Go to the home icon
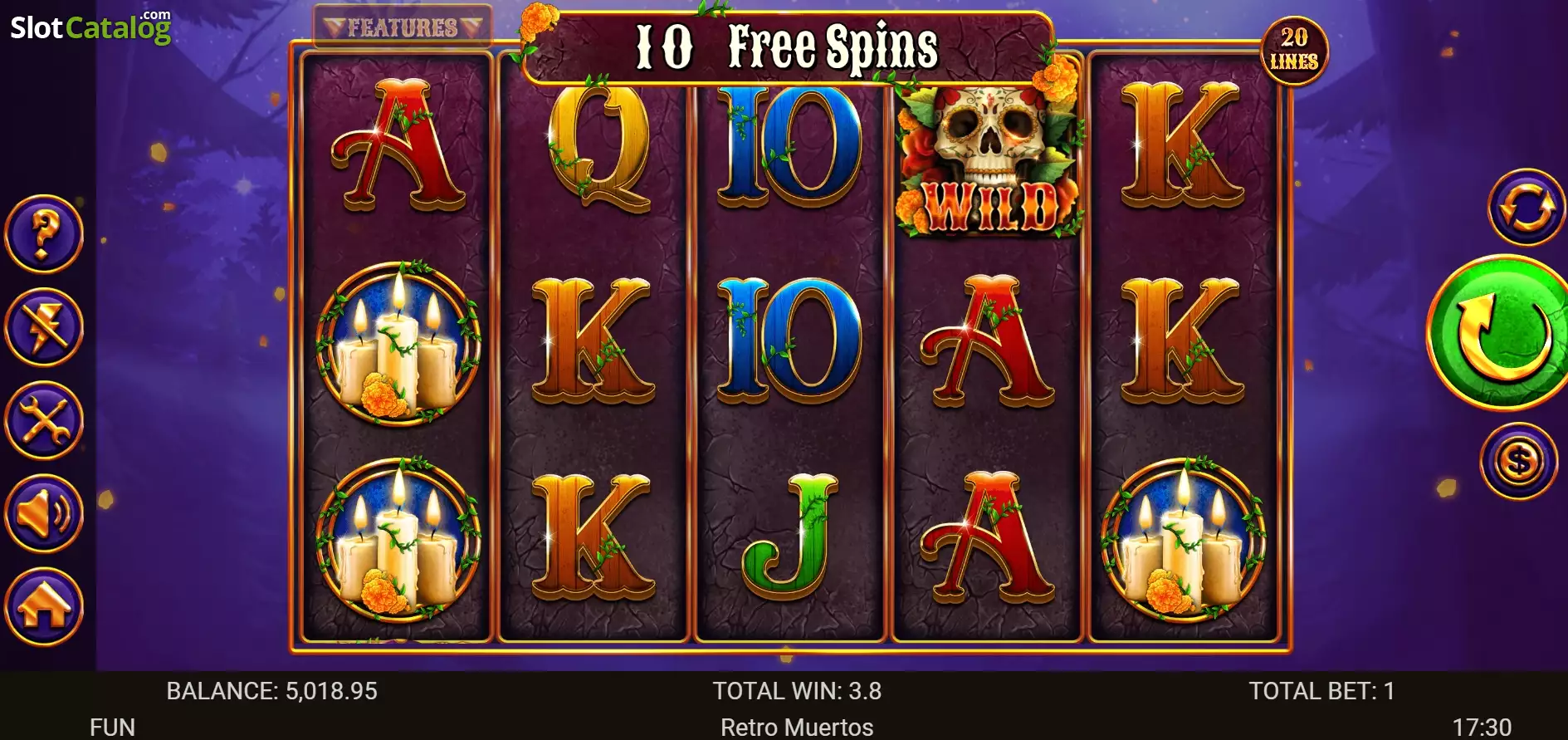Viewport: 1568px width, 740px height. [44, 606]
